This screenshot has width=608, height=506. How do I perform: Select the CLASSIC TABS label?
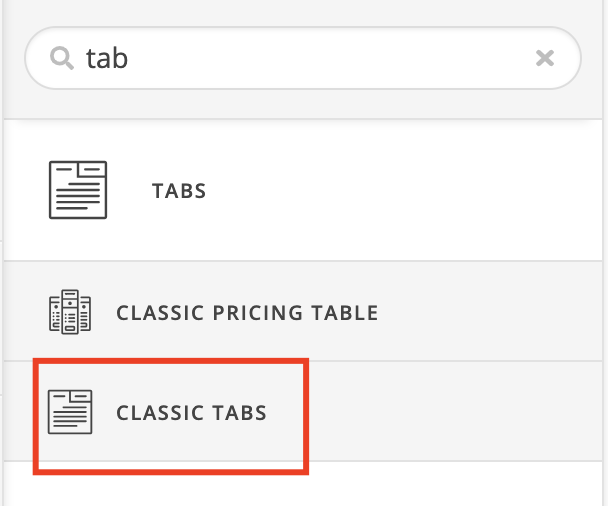pos(192,413)
